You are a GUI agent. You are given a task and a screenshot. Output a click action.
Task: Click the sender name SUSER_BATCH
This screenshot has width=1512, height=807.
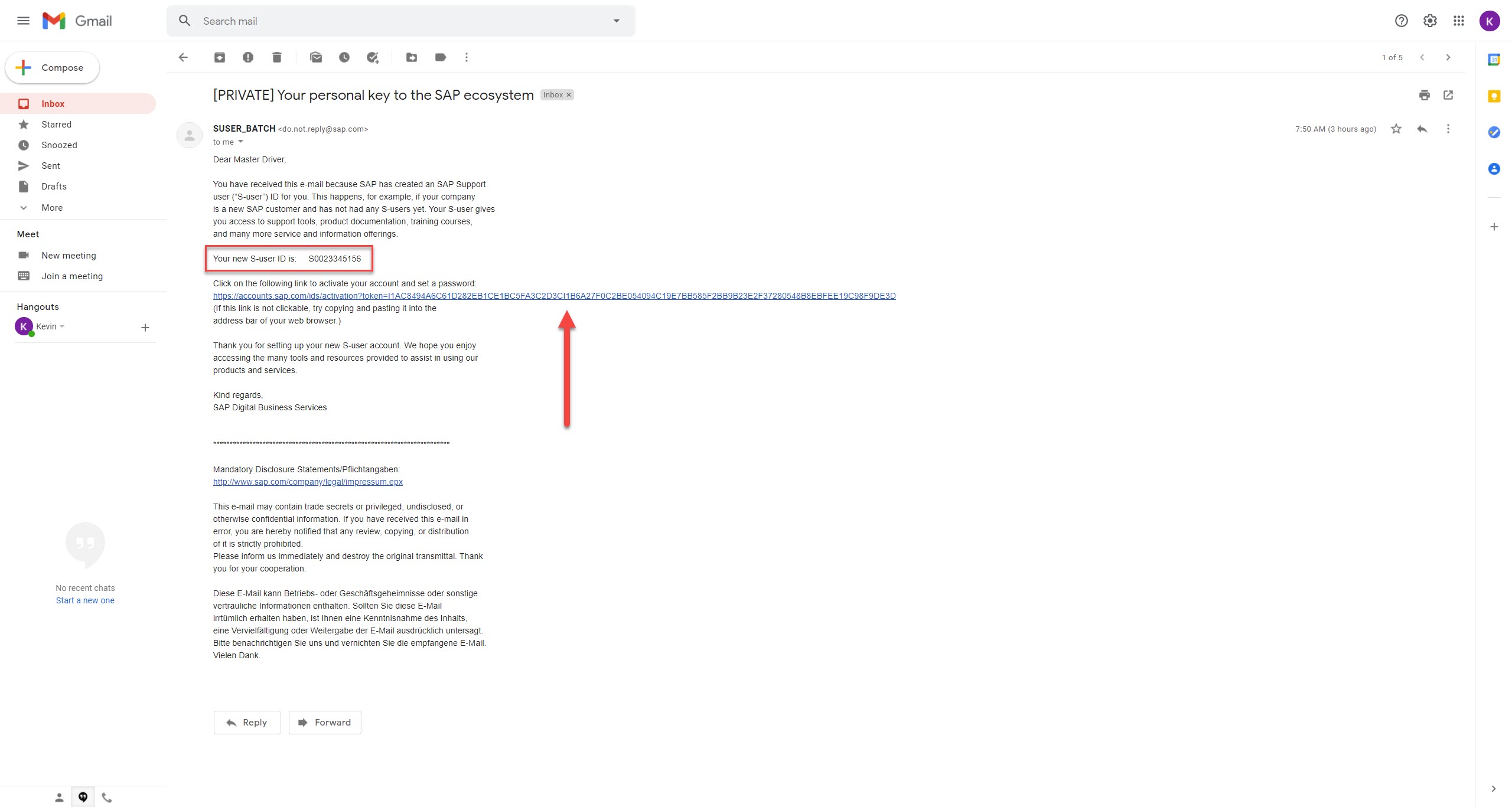pyautogui.click(x=244, y=129)
